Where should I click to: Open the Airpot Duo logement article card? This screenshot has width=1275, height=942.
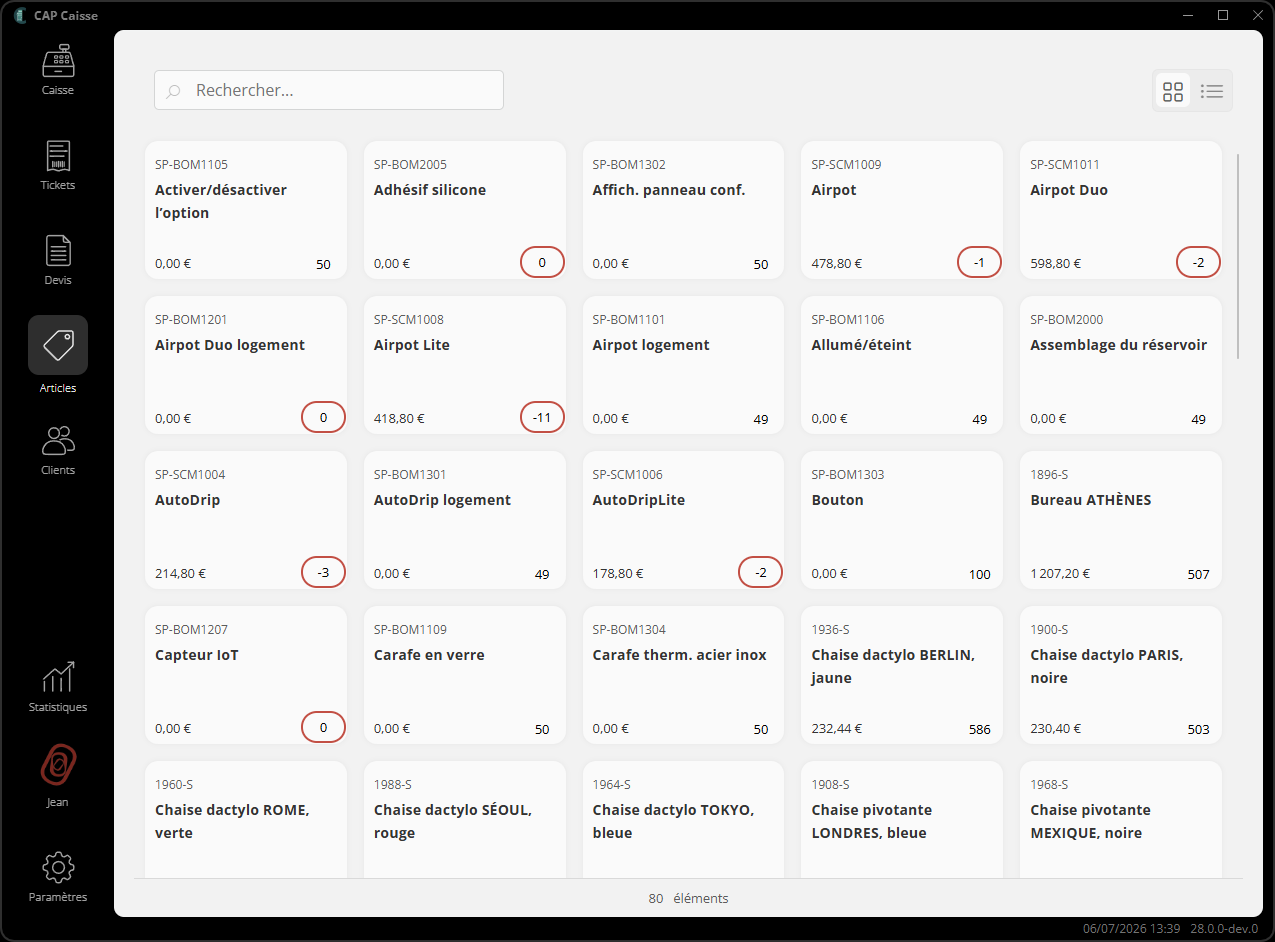coord(246,365)
